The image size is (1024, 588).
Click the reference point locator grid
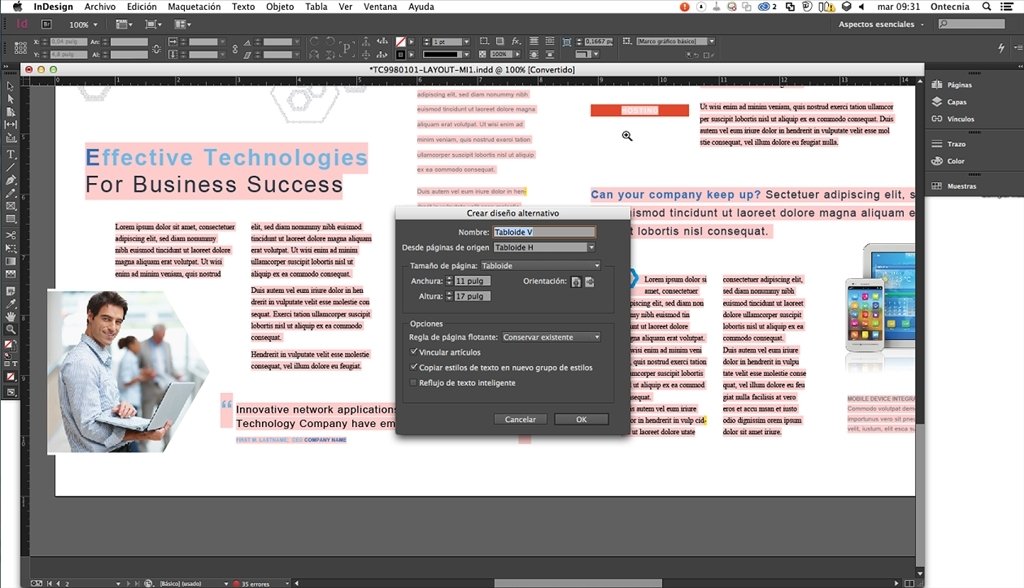click(x=20, y=48)
